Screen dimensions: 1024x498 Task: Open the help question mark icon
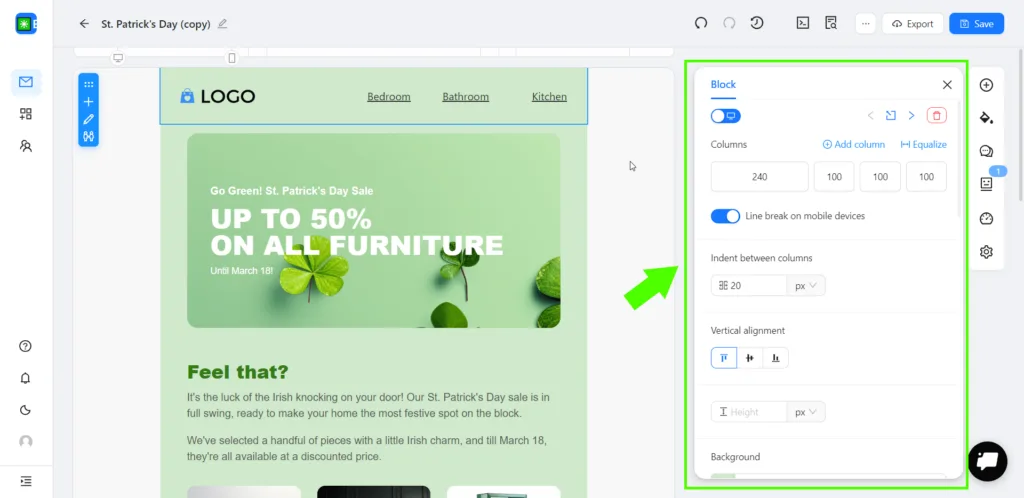[x=25, y=346]
